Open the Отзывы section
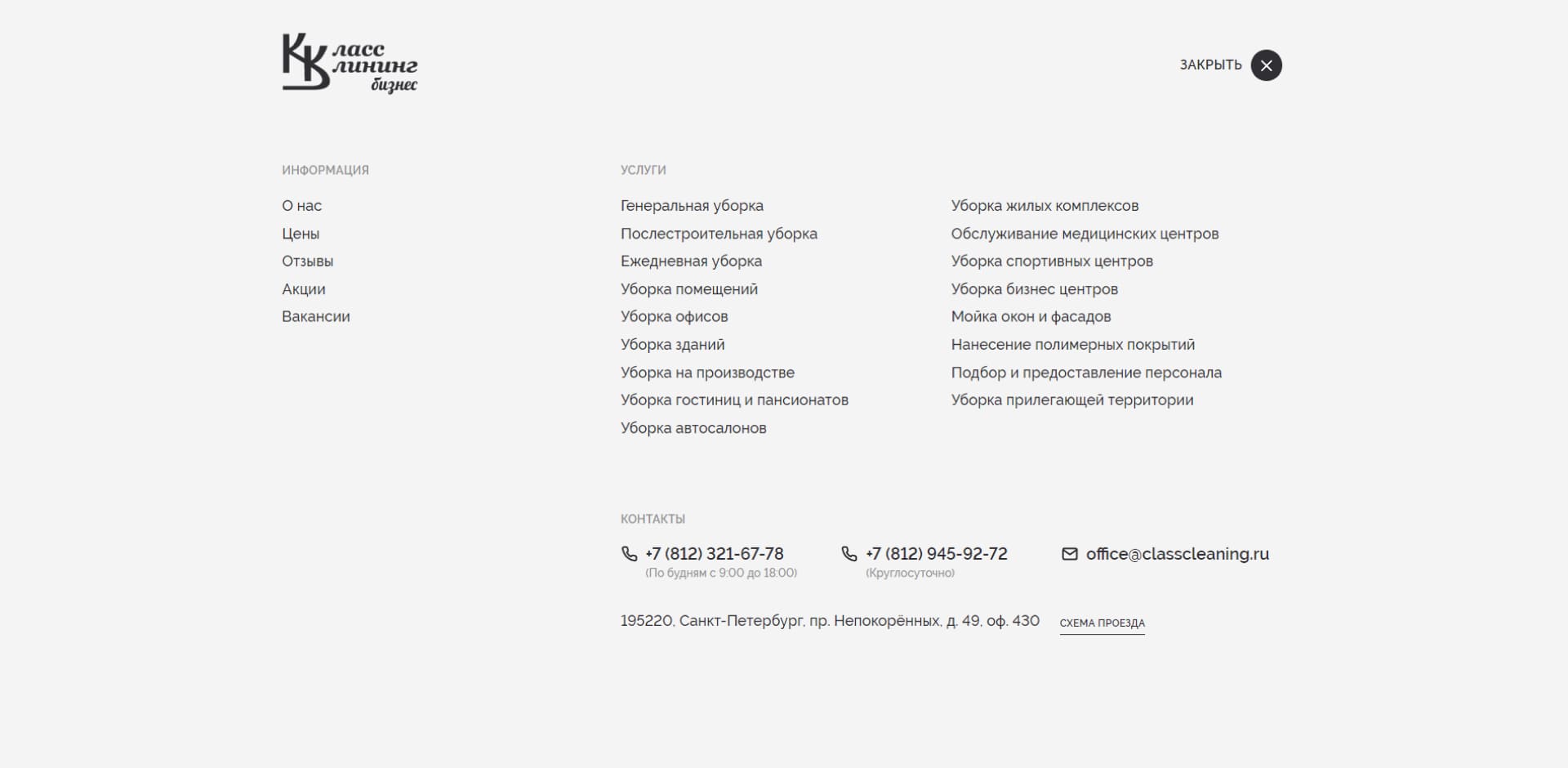The image size is (1568, 768). click(307, 261)
